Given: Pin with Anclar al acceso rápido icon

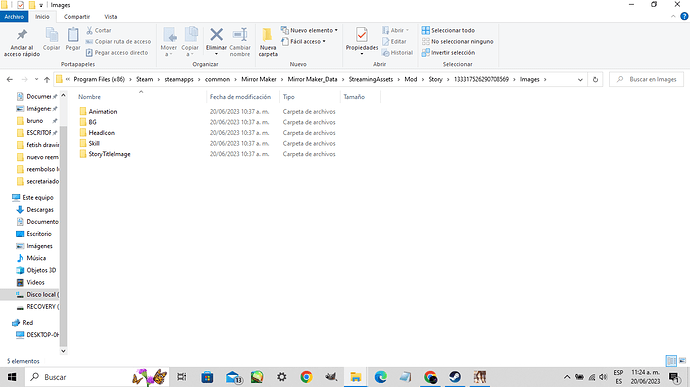Looking at the screenshot, I should (x=22, y=42).
